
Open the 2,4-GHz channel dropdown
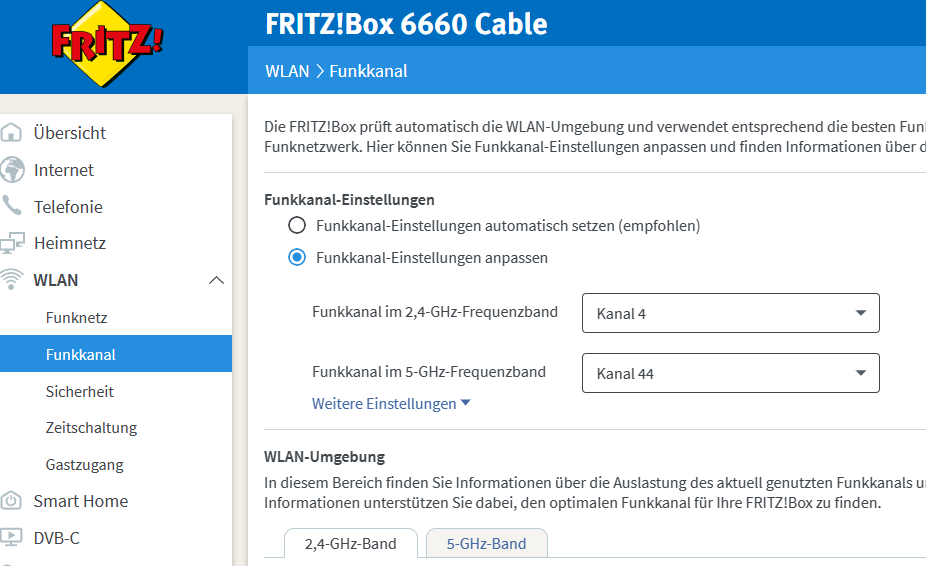pos(730,313)
